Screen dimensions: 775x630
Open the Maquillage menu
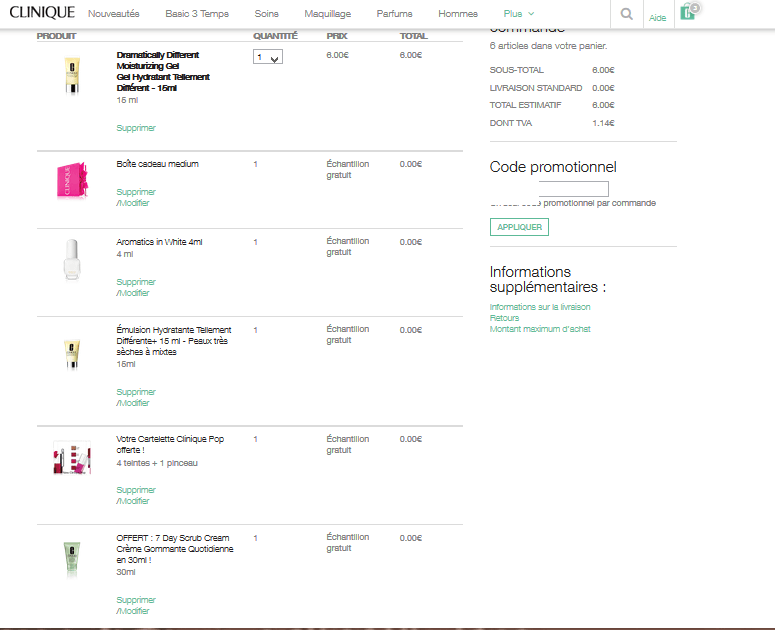[x=328, y=14]
